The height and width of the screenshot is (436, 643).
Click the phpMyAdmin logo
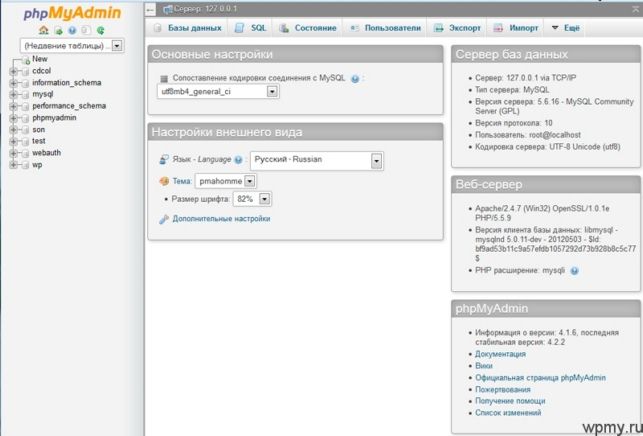72,13
